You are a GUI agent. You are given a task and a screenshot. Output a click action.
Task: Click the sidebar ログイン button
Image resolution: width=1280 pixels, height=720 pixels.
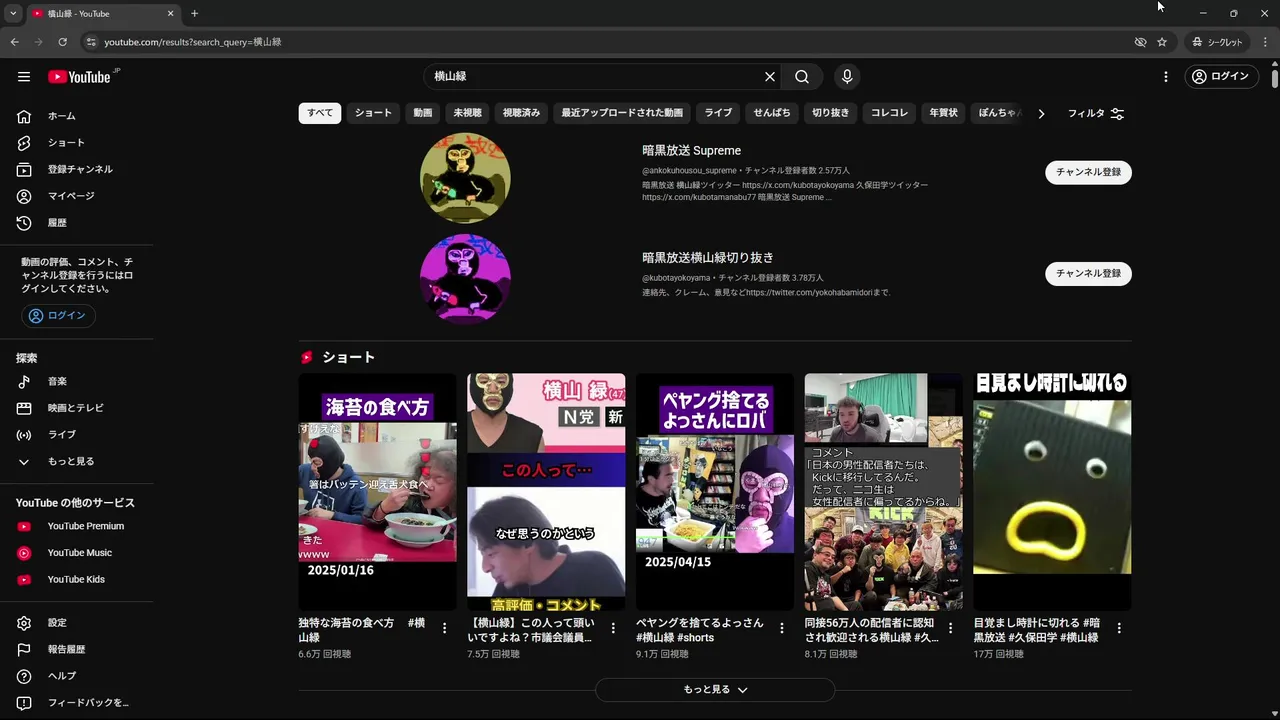pyautogui.click(x=58, y=316)
